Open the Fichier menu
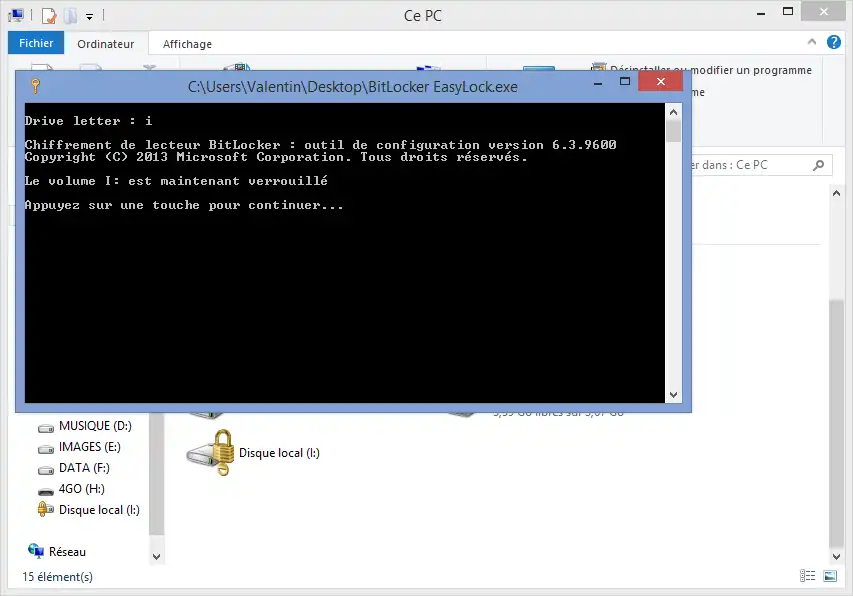Viewport: 853px width, 596px height. pyautogui.click(x=36, y=43)
